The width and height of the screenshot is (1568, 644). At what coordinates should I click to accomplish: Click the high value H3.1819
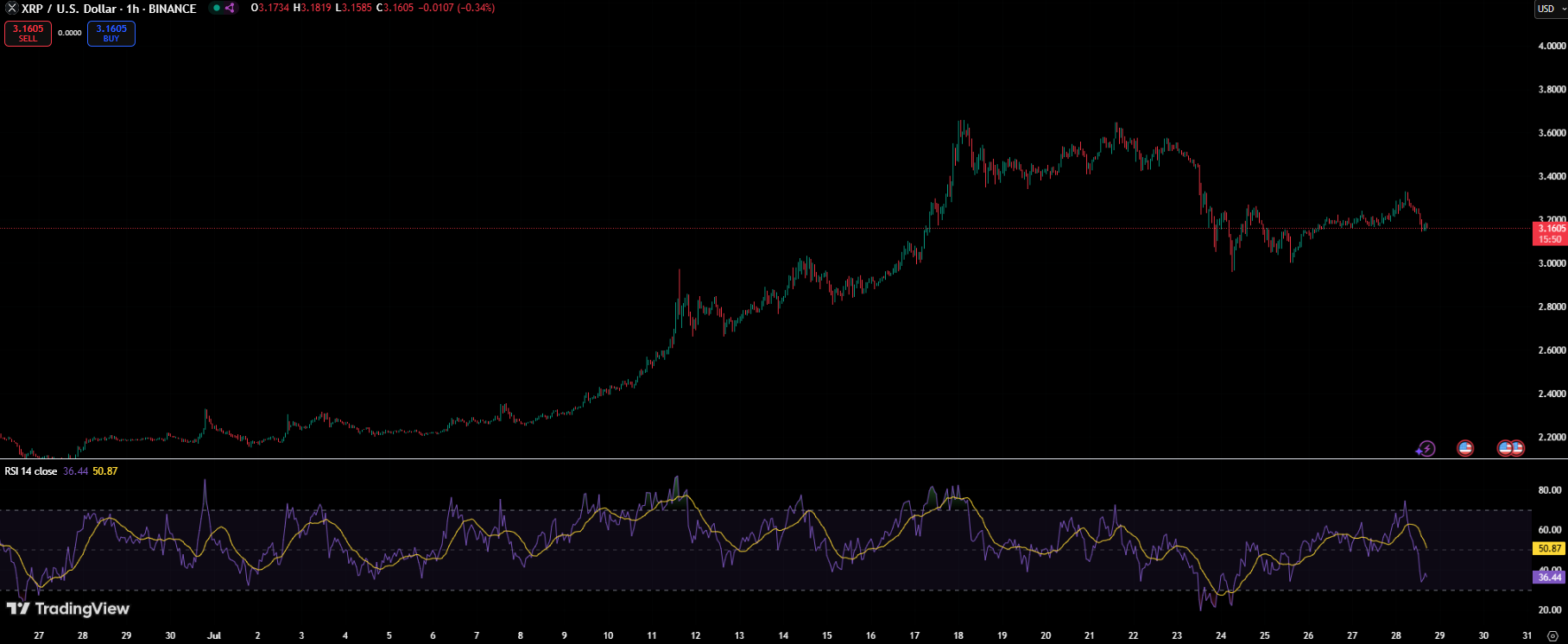coord(313,8)
